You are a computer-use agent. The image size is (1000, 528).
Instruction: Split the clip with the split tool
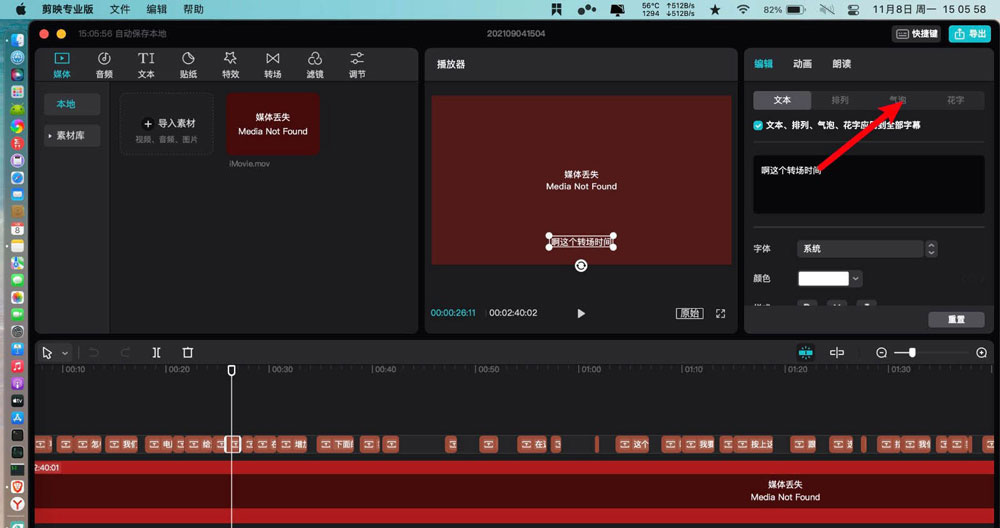tap(156, 353)
